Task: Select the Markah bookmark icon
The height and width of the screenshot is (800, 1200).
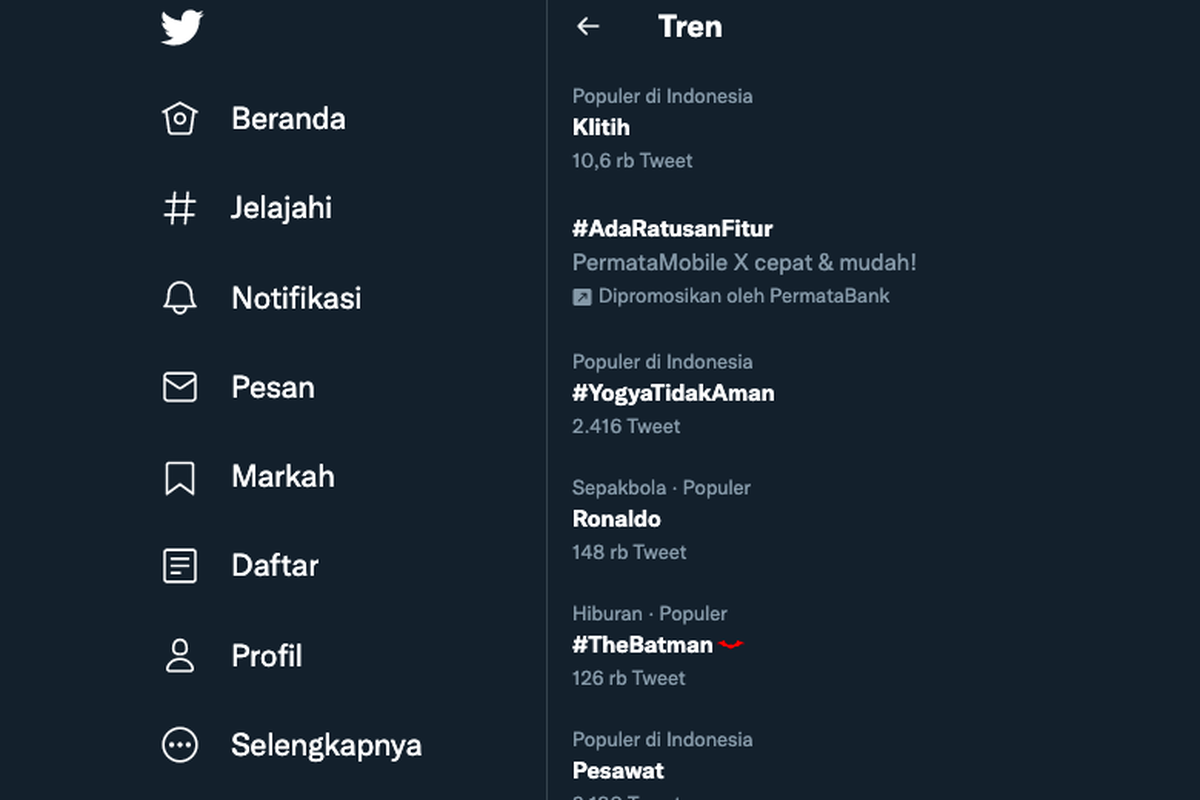Action: tap(180, 477)
